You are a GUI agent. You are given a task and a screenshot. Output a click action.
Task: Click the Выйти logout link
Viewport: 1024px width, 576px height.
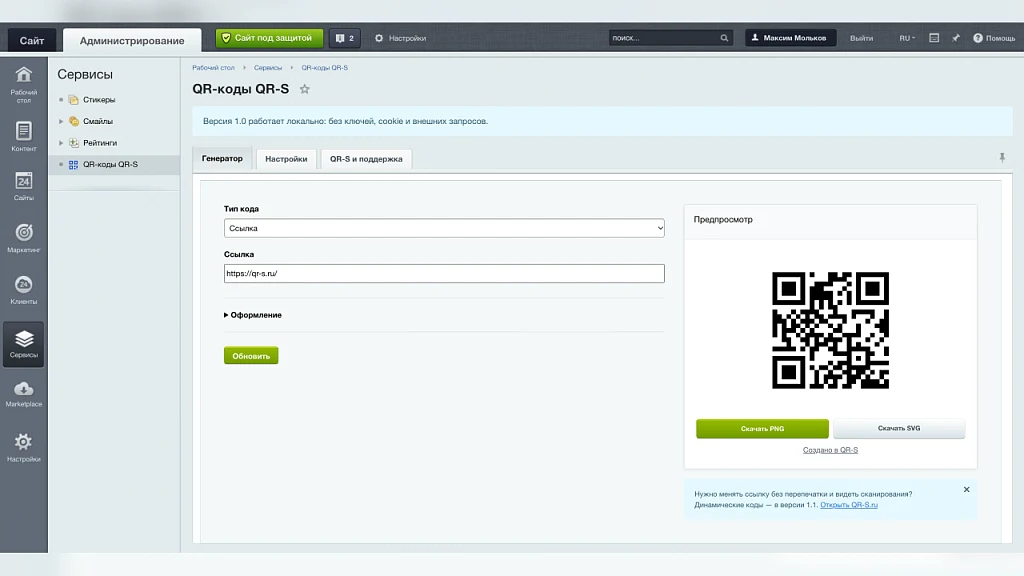(861, 38)
